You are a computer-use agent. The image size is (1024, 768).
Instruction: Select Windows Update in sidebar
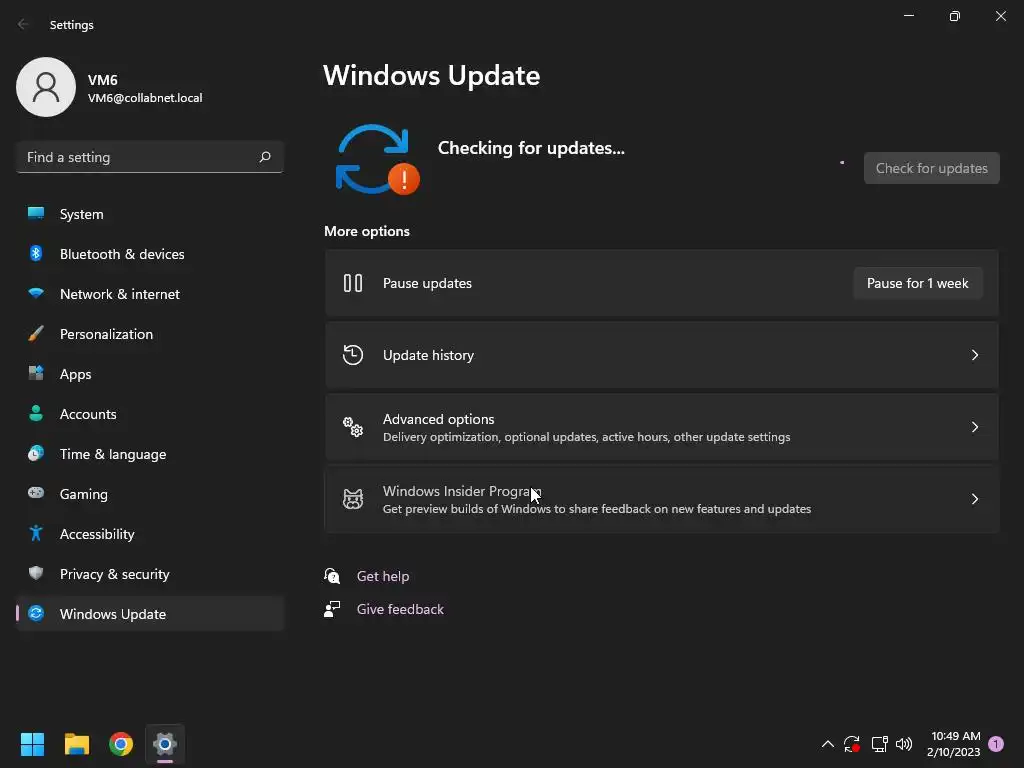(150, 614)
